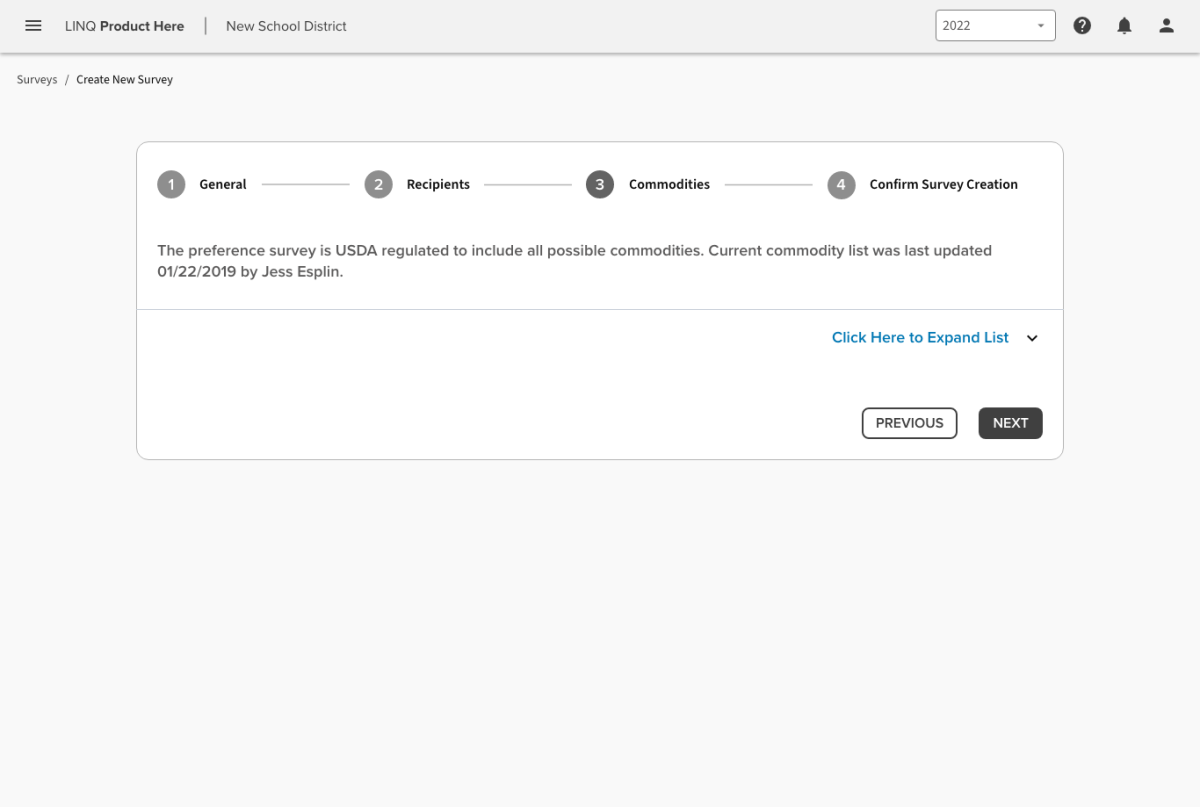Click the LINQ Product Here title
This screenshot has width=1200, height=807.
coord(124,26)
